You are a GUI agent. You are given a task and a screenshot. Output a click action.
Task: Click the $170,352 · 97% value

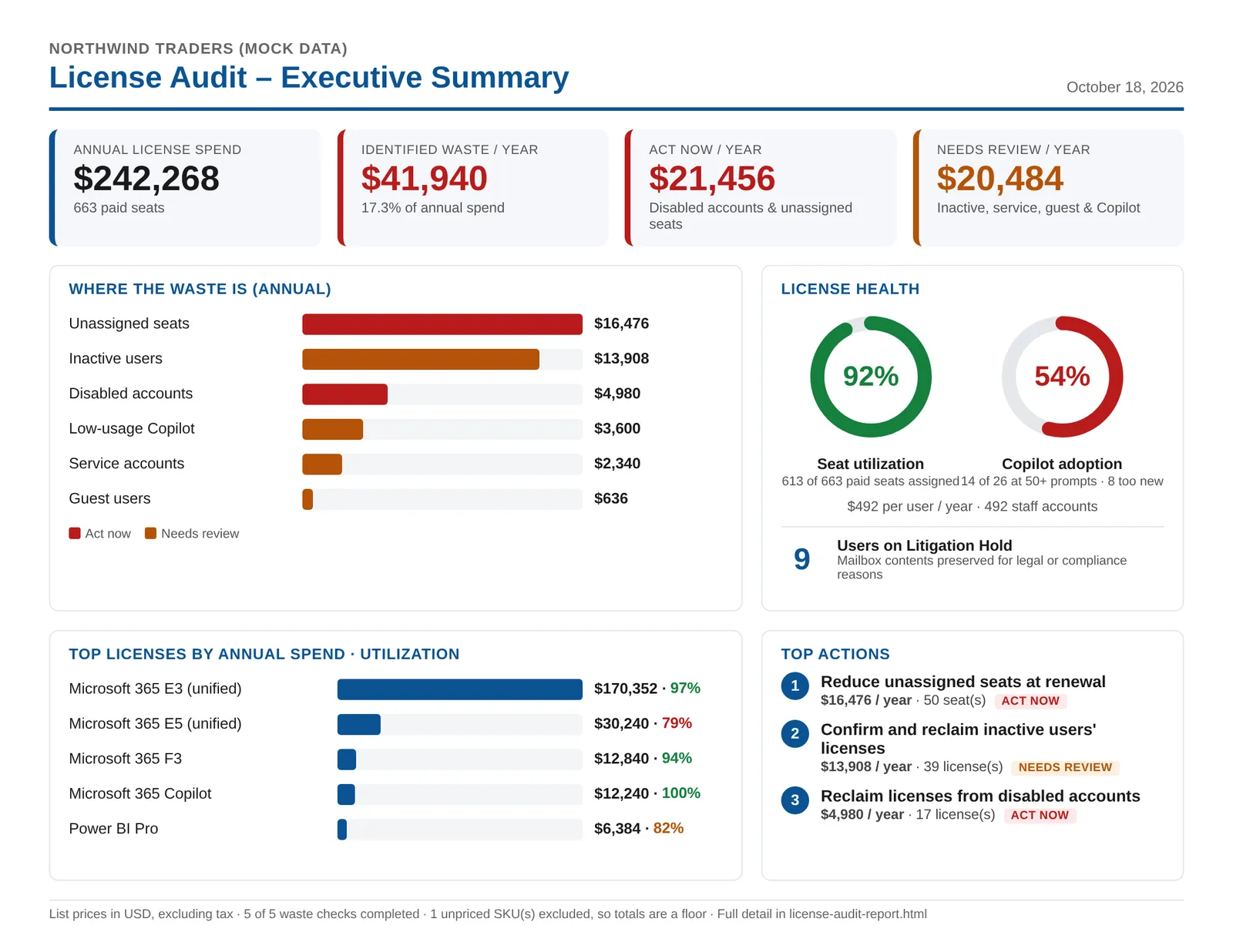[647, 689]
